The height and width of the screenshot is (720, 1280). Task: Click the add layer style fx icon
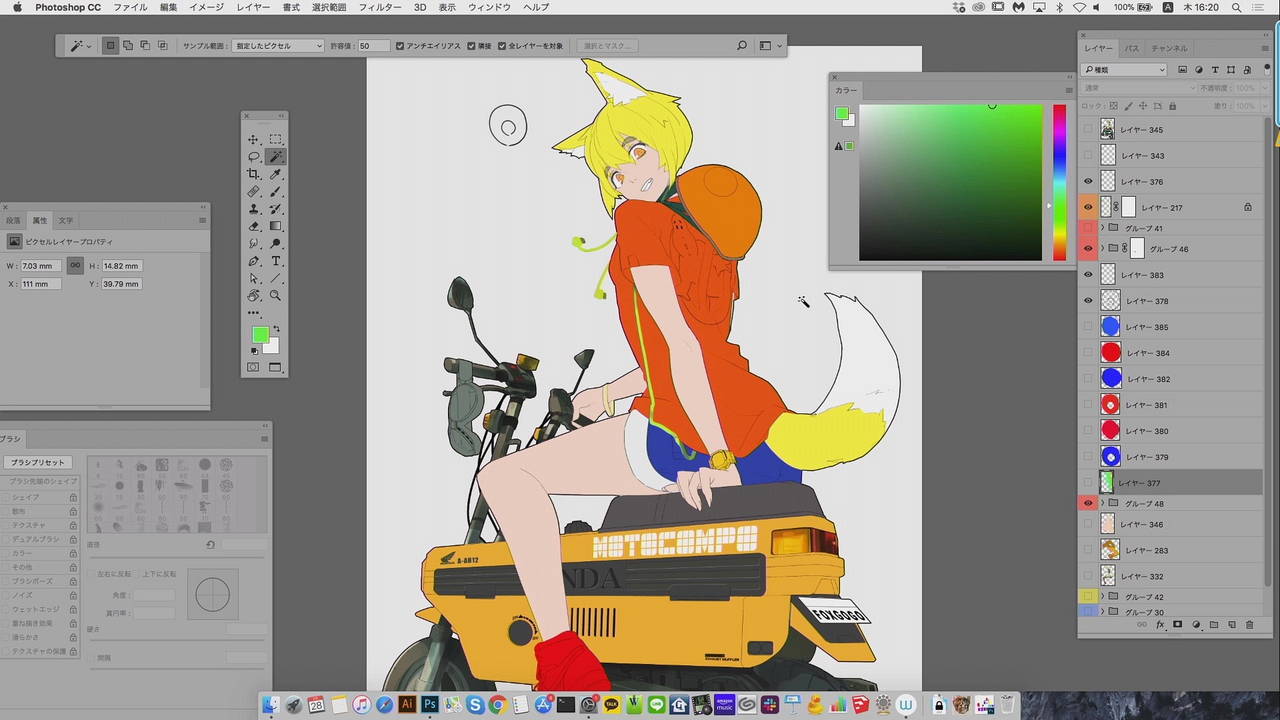(1161, 625)
